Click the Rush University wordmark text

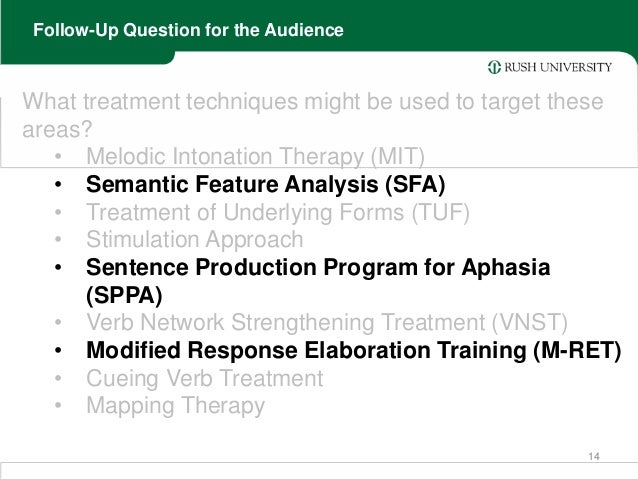pyautogui.click(x=558, y=67)
